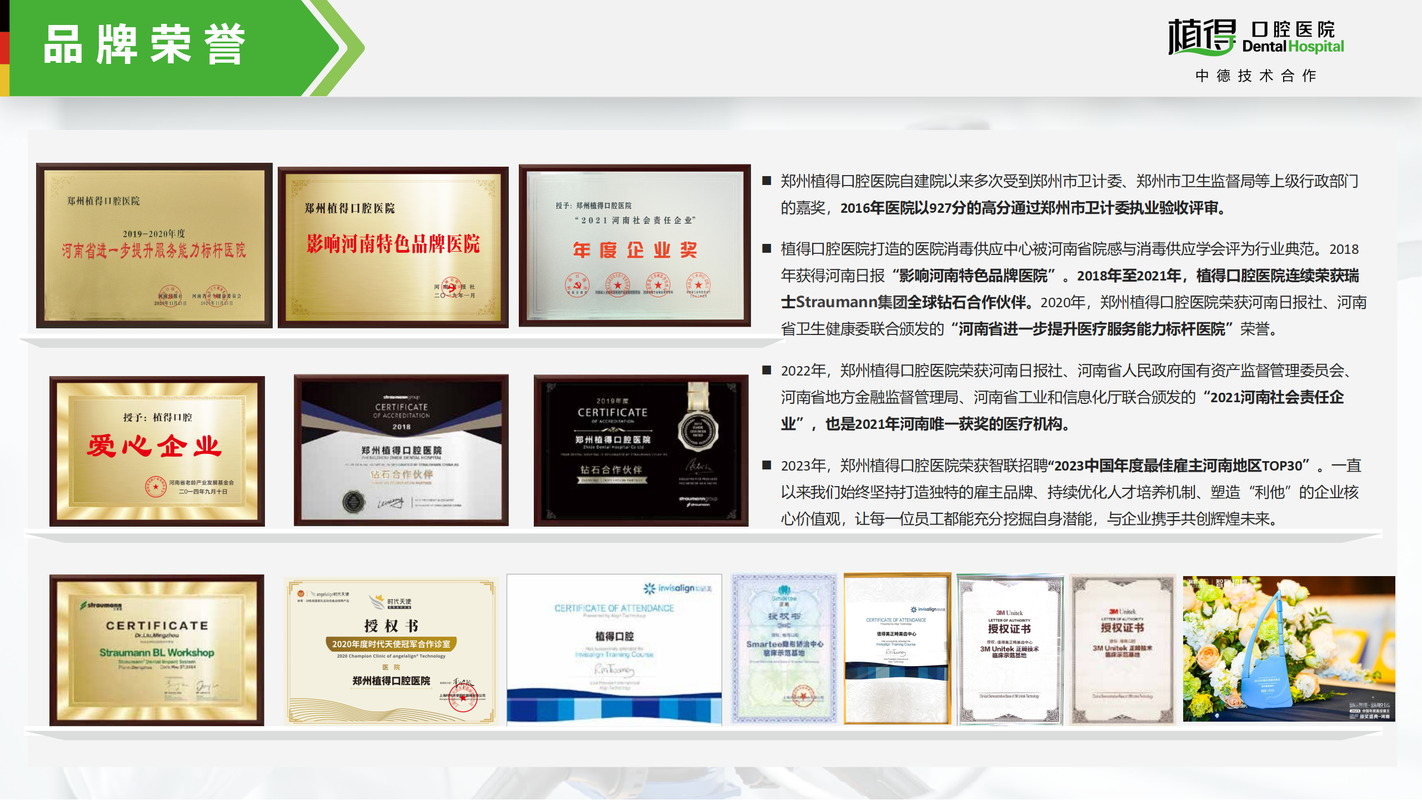Select the 2019年度 Certificate of Accreditation plaque
The image size is (1422, 800).
641,450
